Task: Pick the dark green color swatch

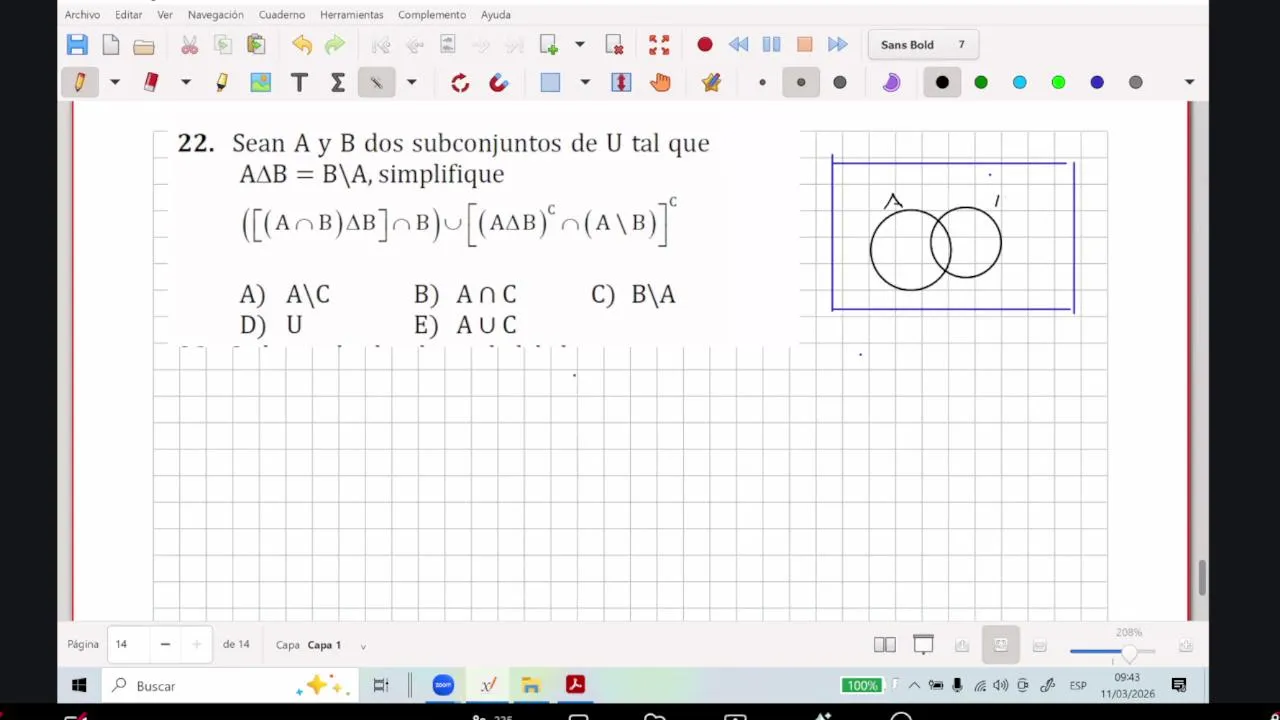Action: pos(981,83)
